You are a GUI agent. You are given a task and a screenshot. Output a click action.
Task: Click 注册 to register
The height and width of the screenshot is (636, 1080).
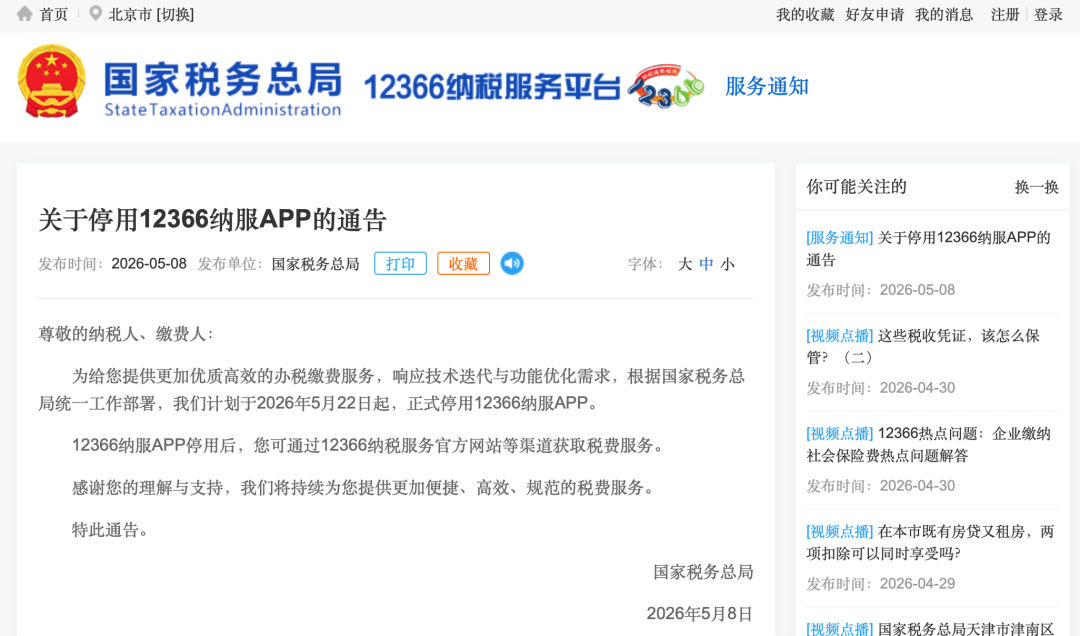click(1005, 14)
